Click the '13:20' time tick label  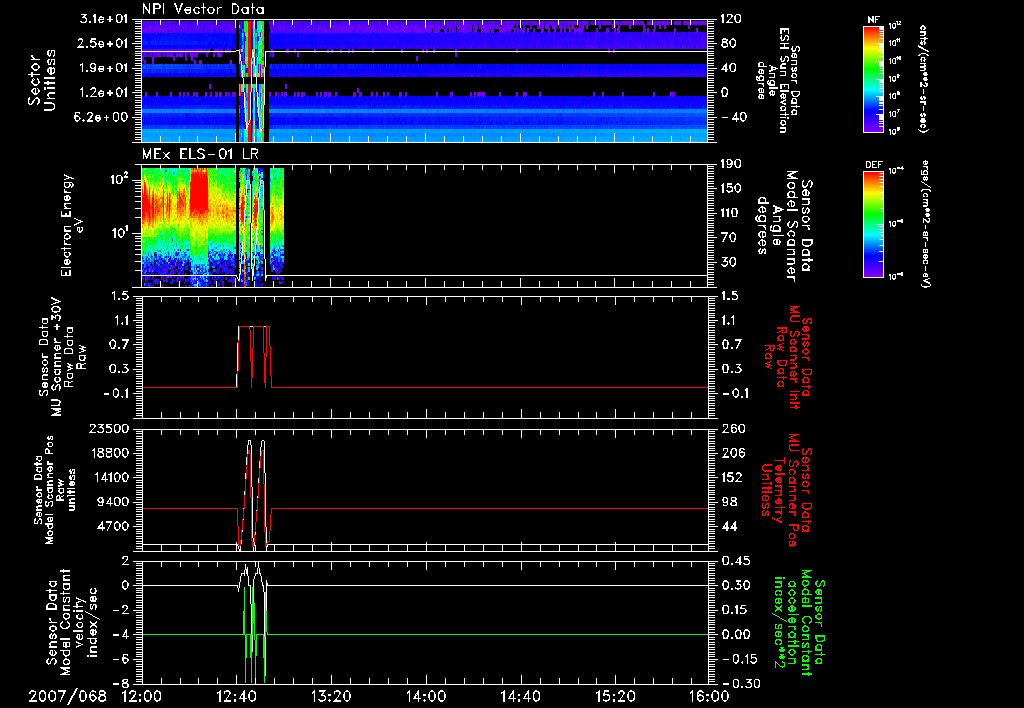(x=331, y=696)
